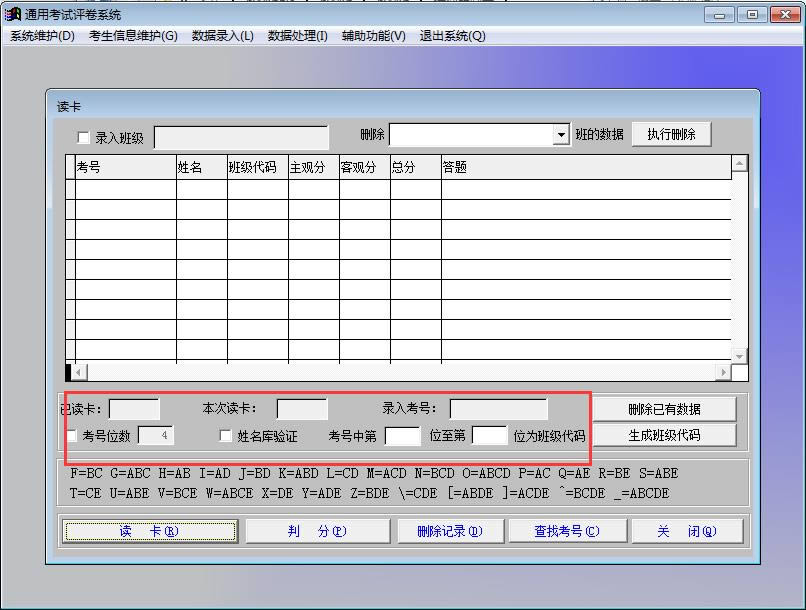Click the 考号位数 value field showing 4
Screen dimensions: 806x610
click(x=156, y=435)
